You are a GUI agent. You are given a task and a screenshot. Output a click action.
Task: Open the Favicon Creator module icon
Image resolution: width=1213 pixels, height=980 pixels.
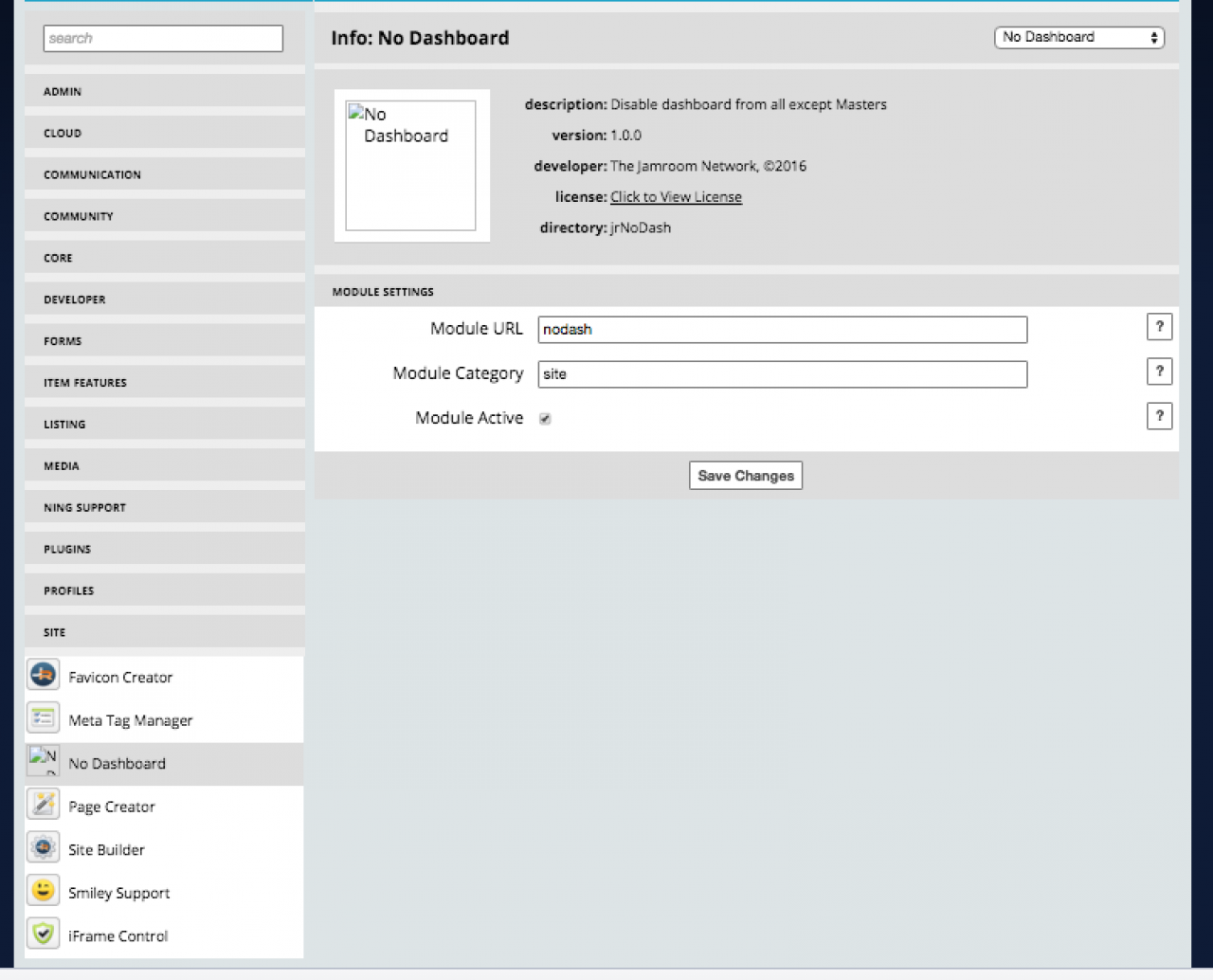coord(43,676)
